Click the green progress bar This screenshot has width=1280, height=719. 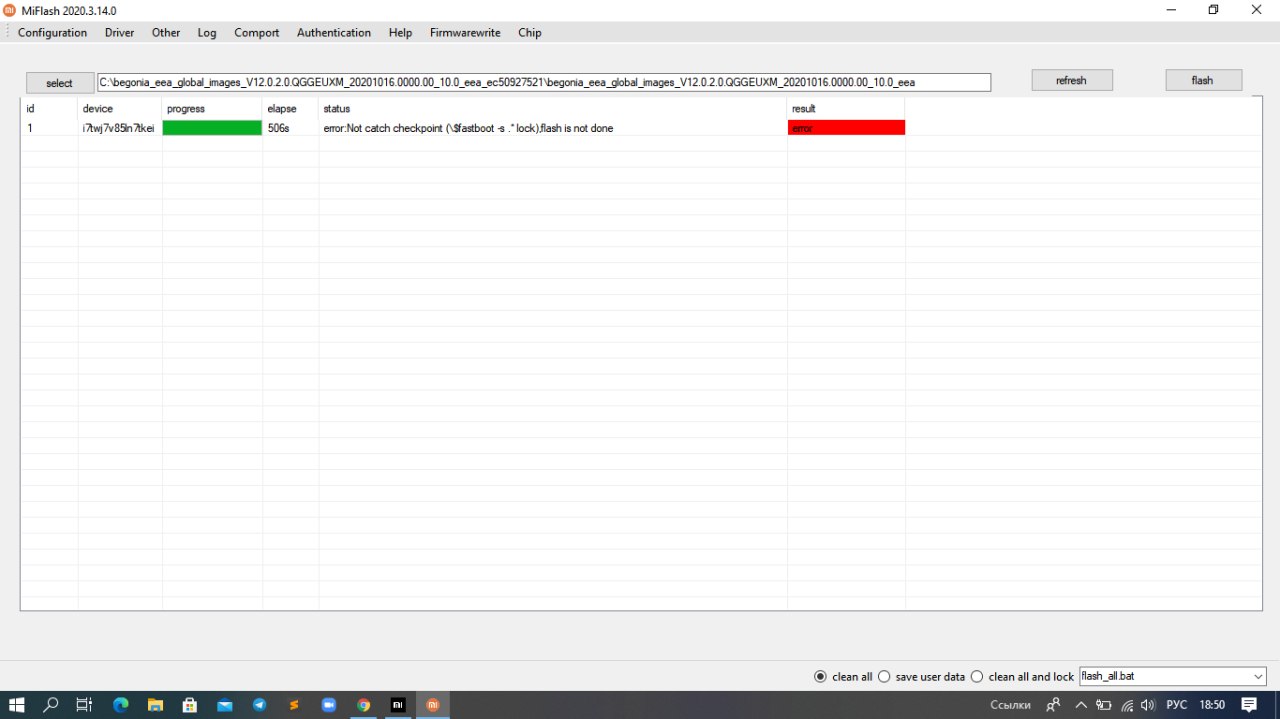click(212, 128)
